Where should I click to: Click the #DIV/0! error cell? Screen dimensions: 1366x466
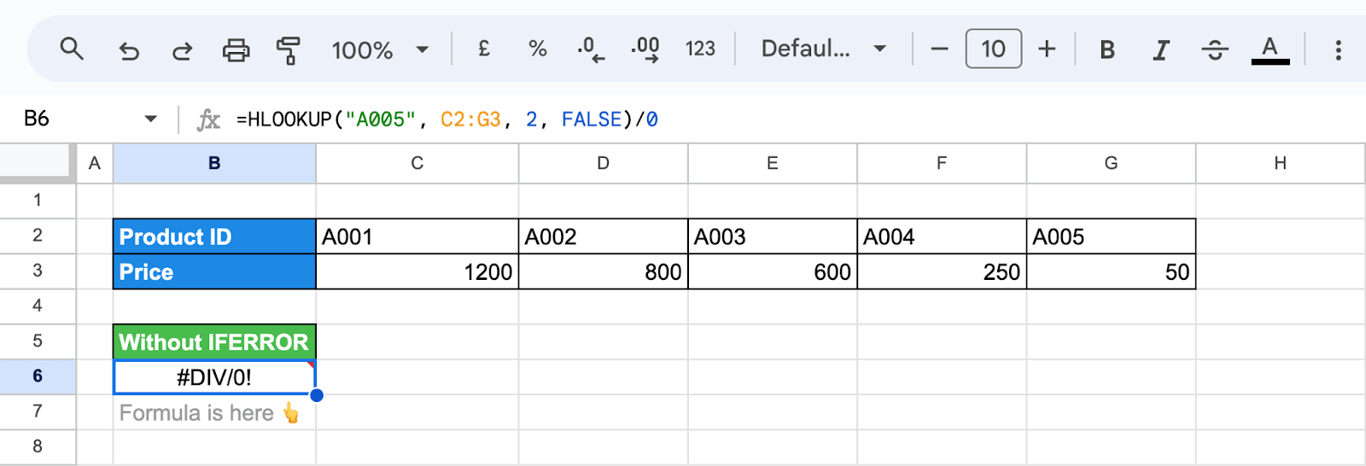tap(215, 377)
